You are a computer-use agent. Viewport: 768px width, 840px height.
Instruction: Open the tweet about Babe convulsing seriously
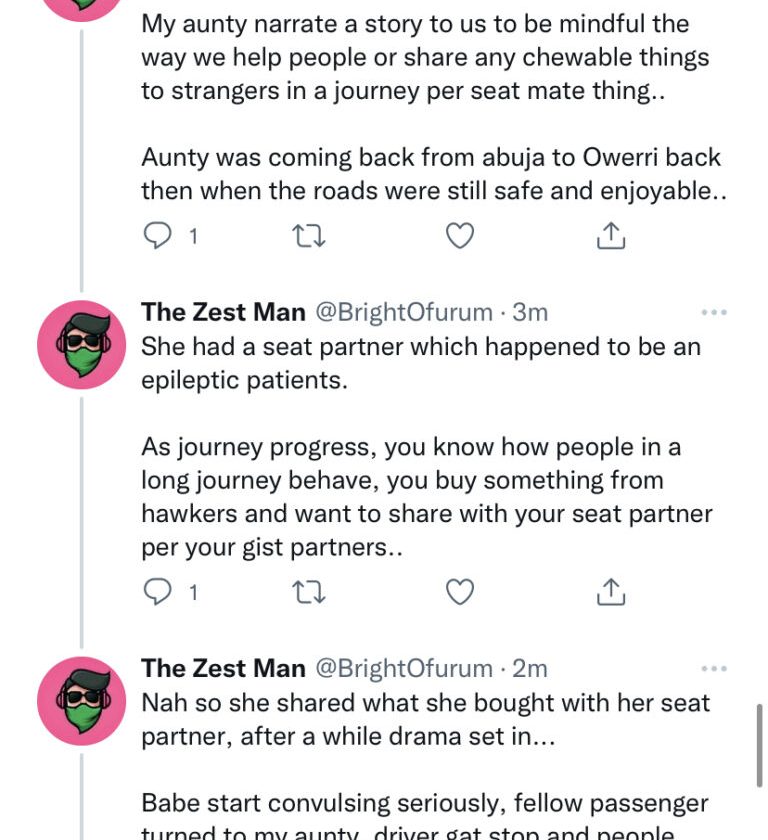(x=424, y=804)
